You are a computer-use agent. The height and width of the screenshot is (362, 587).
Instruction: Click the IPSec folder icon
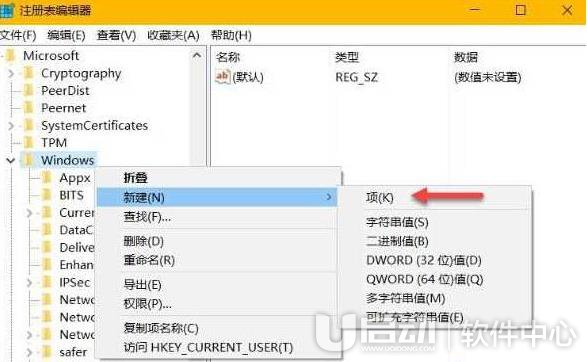(46, 282)
